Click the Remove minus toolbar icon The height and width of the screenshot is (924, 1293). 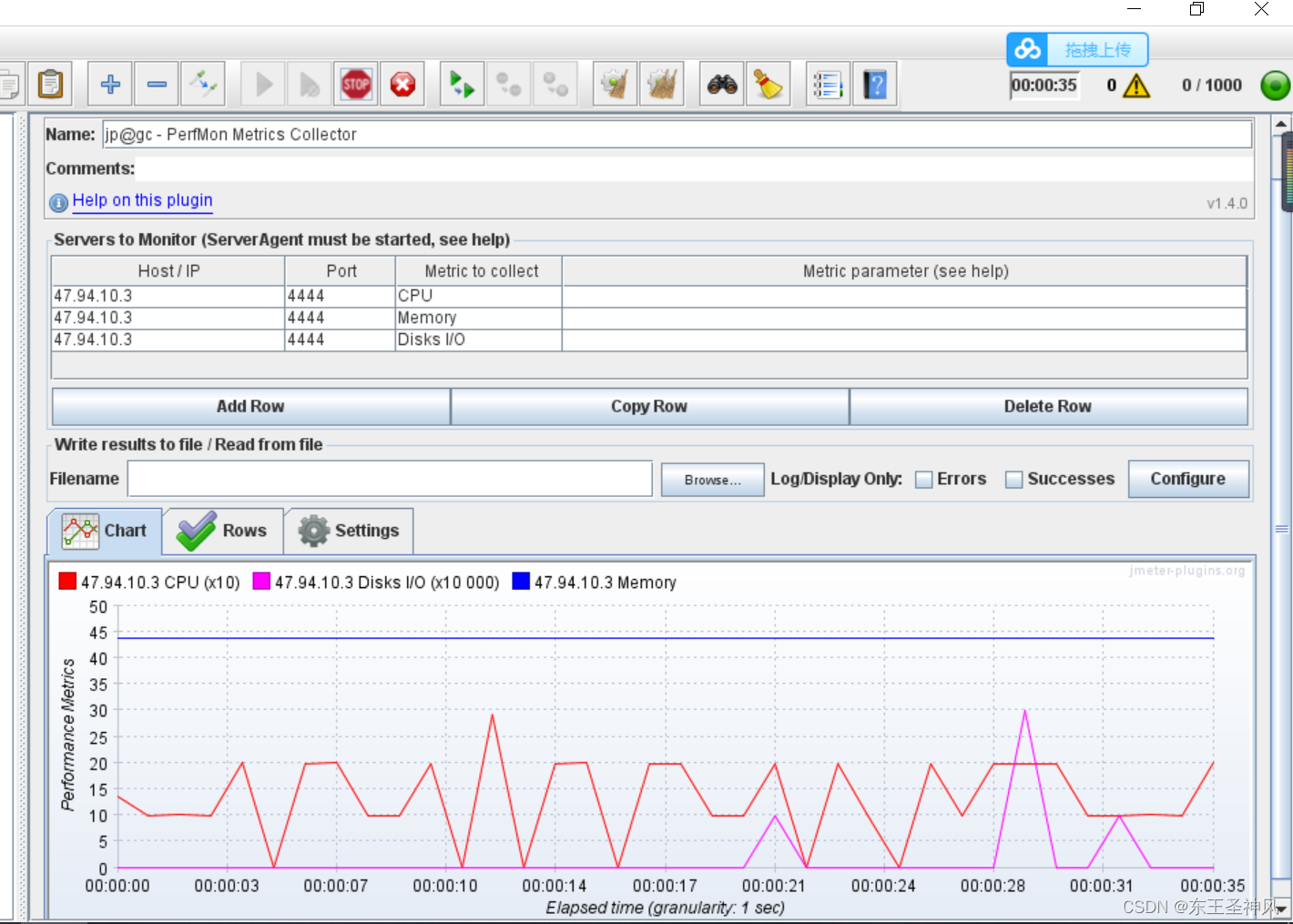point(157,85)
